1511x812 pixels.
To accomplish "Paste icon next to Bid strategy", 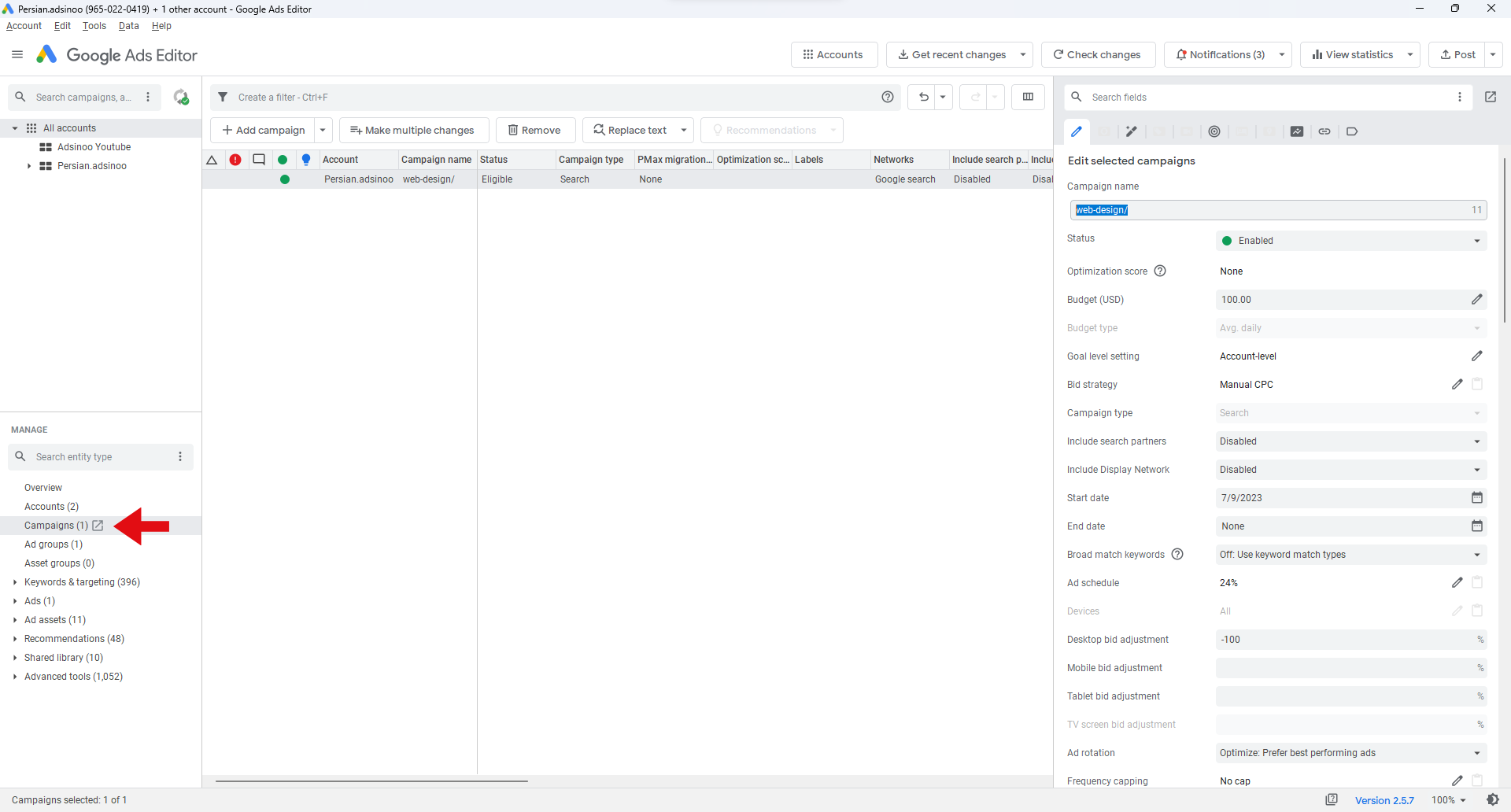I will [x=1477, y=384].
